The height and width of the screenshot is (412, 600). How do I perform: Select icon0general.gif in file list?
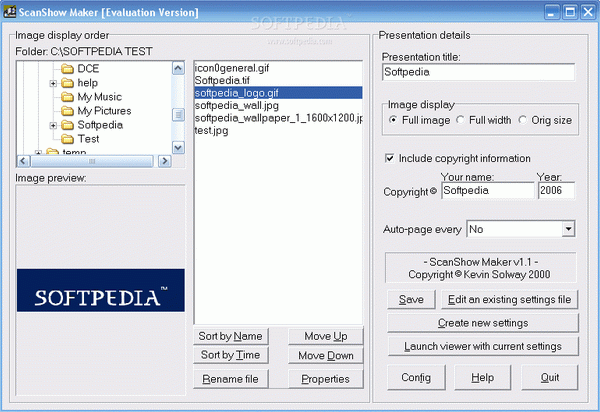[279, 68]
